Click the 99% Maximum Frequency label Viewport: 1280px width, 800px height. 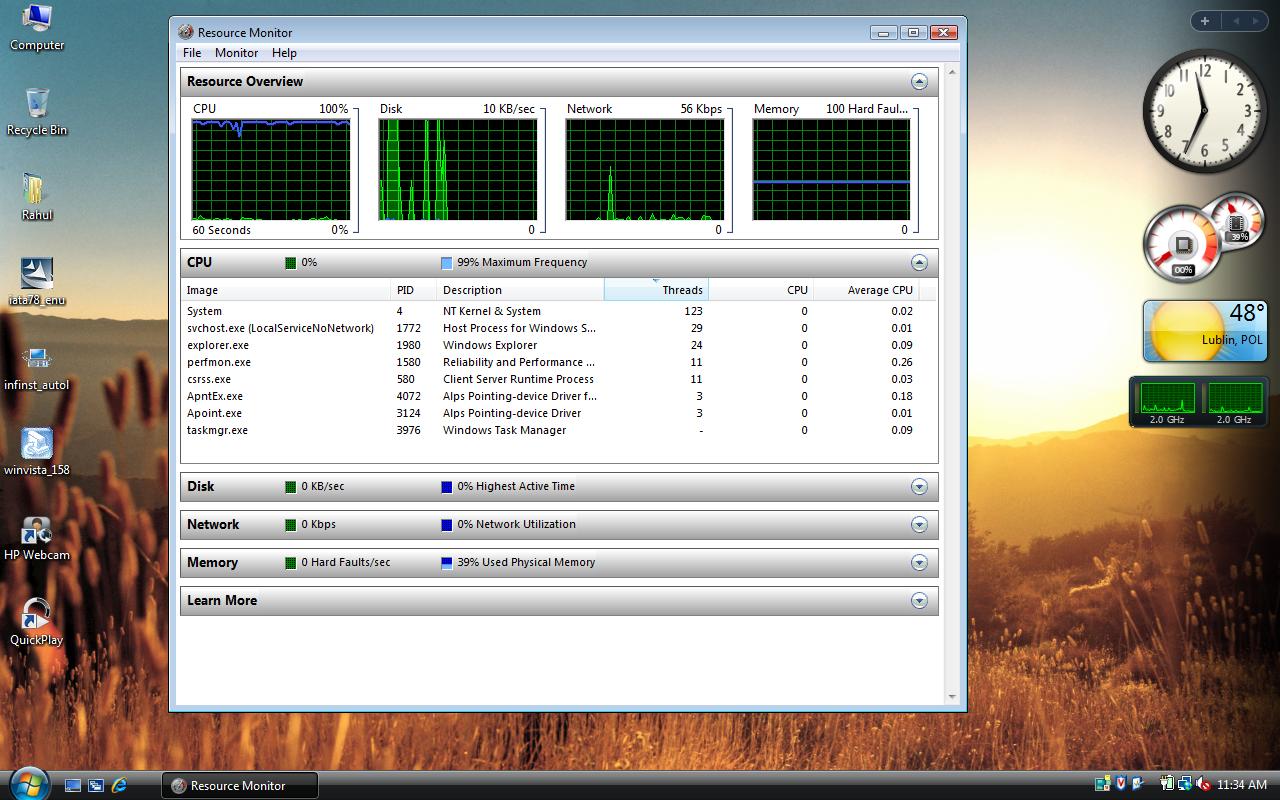[x=522, y=263]
